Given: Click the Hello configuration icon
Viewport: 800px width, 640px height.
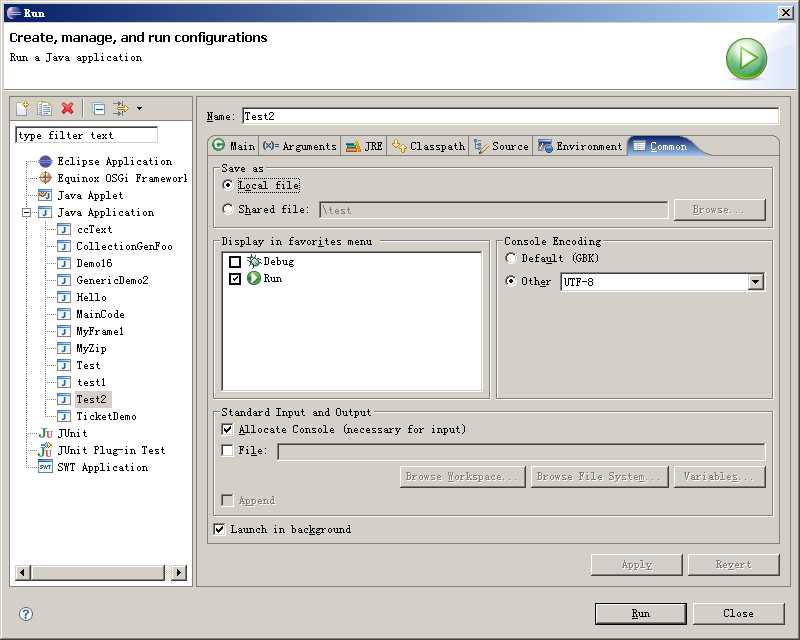Looking at the screenshot, I should click(64, 297).
